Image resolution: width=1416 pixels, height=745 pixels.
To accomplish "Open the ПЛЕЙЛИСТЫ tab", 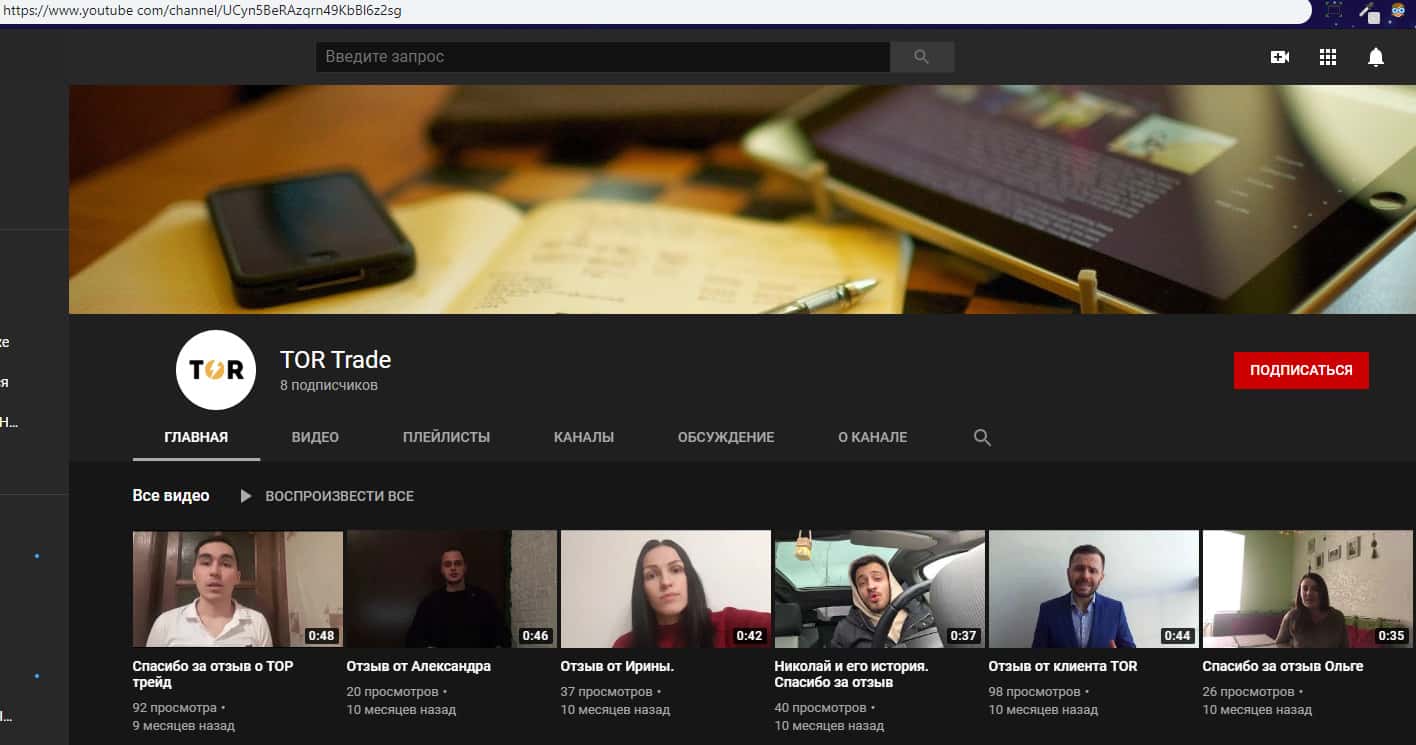I will (446, 437).
